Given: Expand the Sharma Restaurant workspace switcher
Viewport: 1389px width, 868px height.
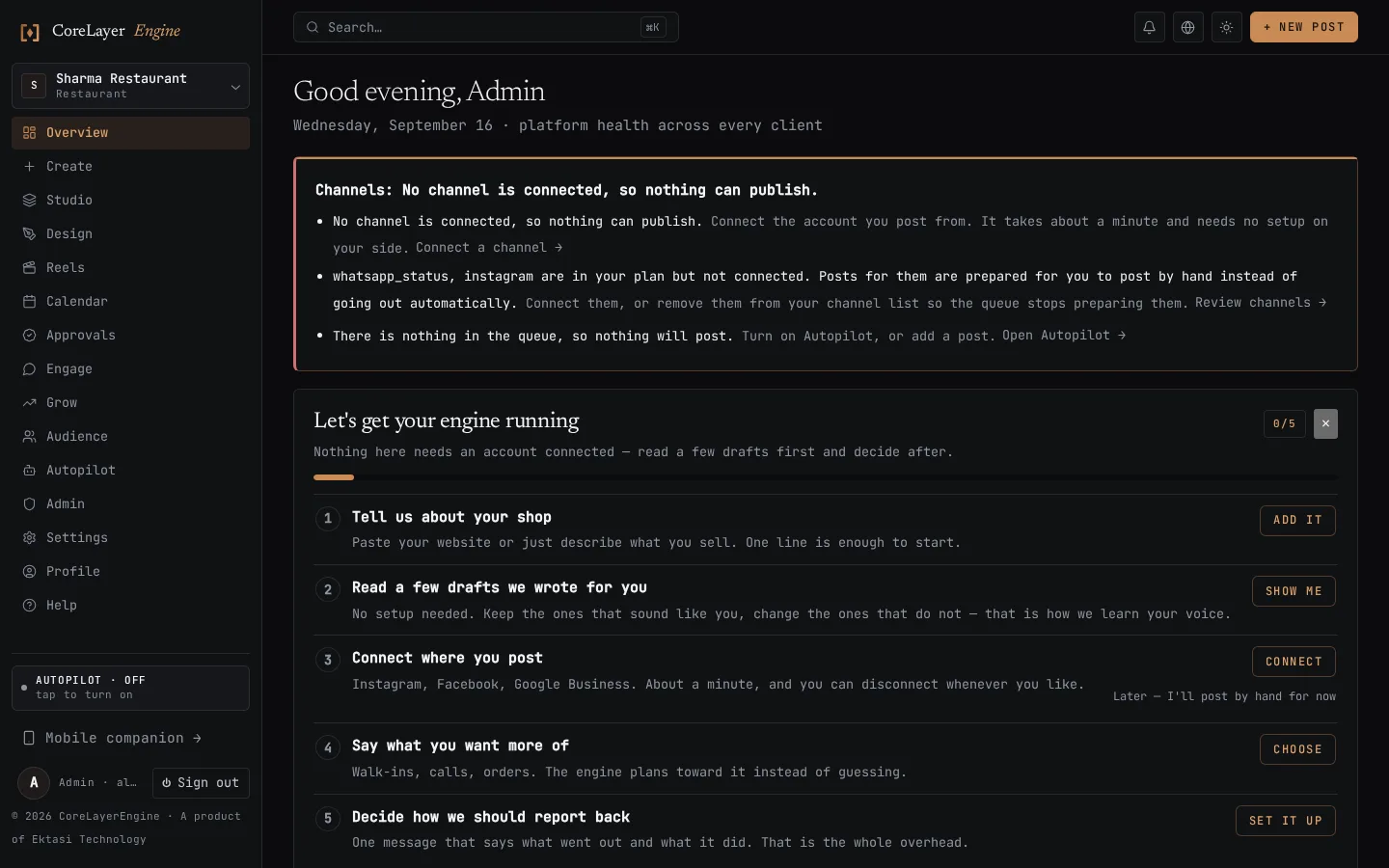Looking at the screenshot, I should [130, 86].
